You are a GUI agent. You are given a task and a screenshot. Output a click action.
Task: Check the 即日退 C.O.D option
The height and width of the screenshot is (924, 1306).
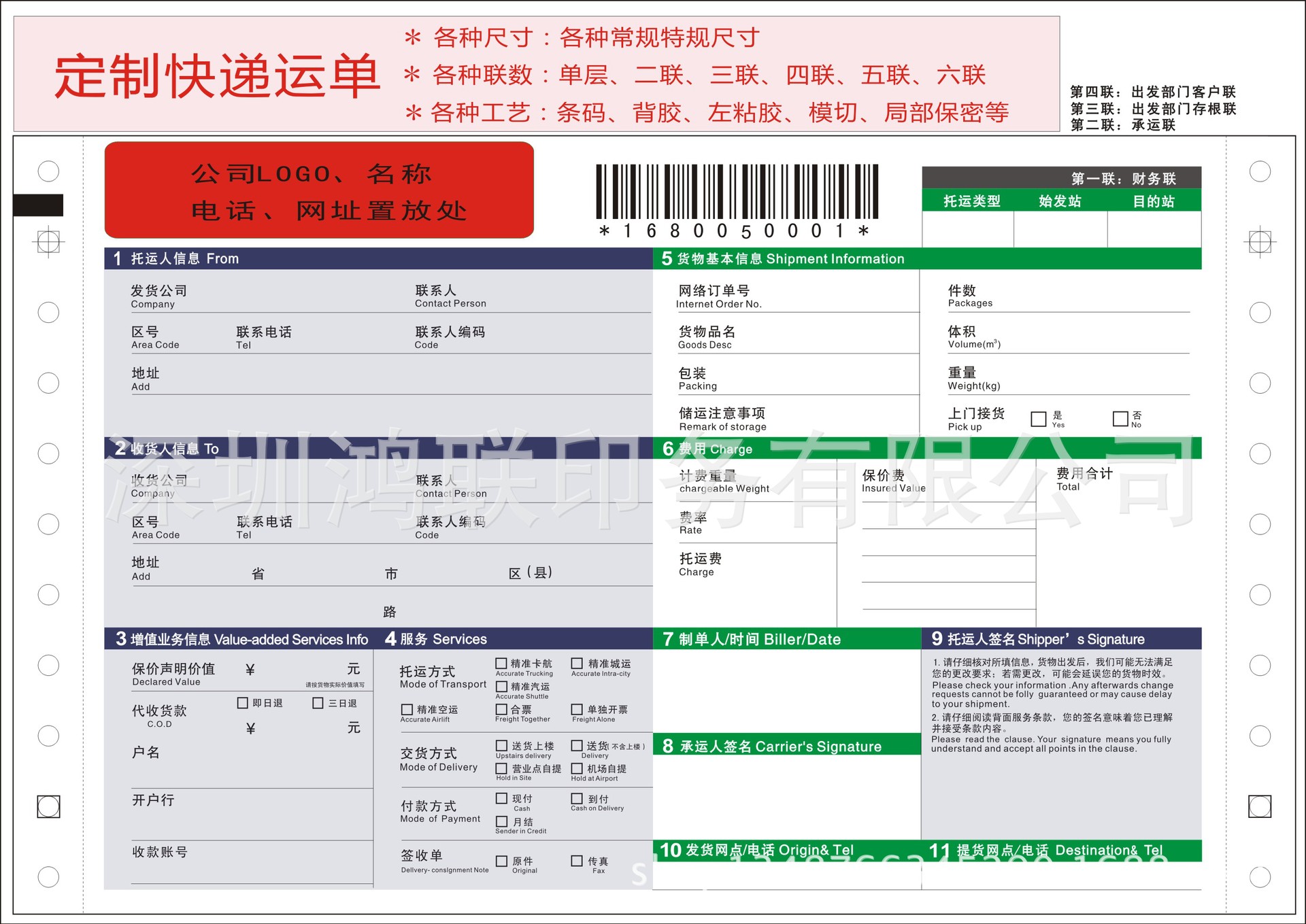point(243,703)
